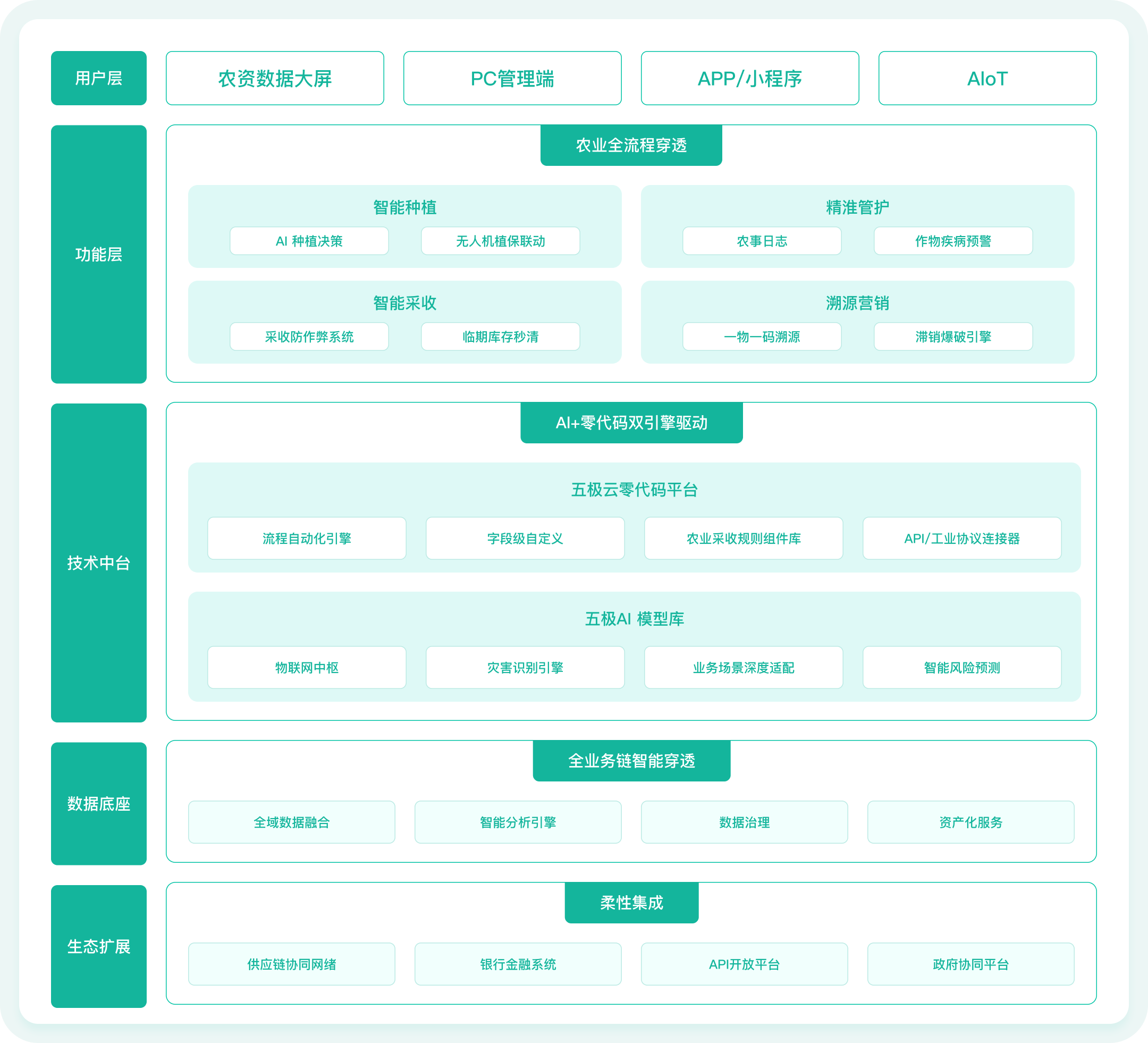The height and width of the screenshot is (1043, 1148).
Task: Select the 五极云零代码平台 heading
Action: (635, 490)
